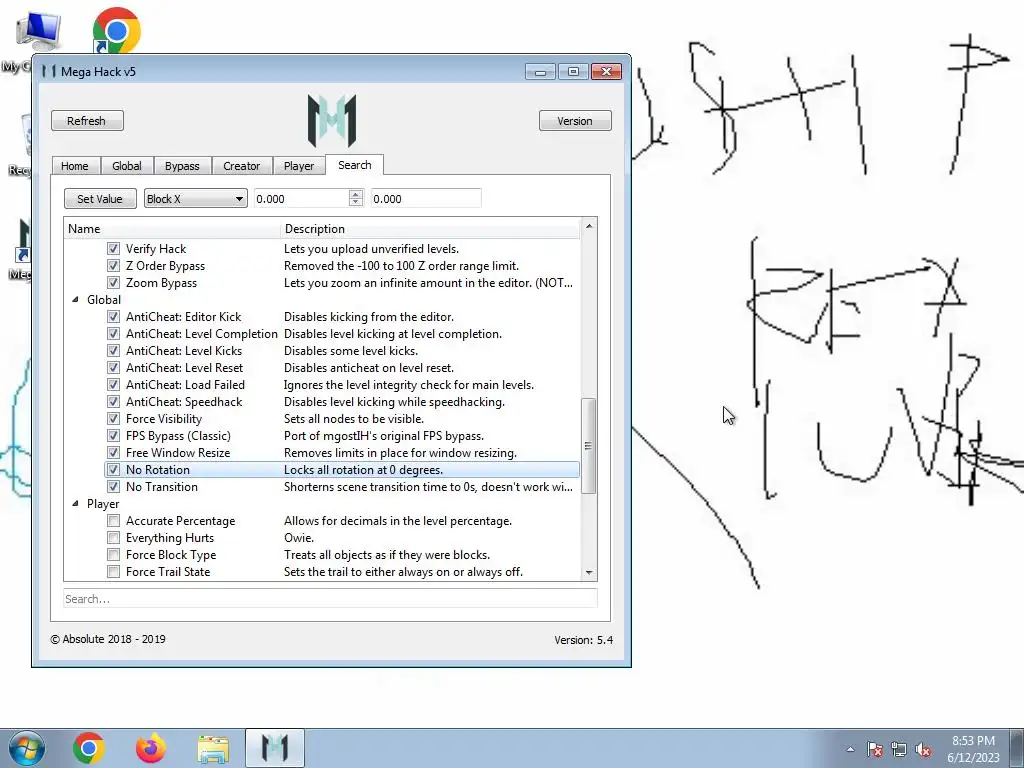Click the Mega Hack title bar icon
This screenshot has width=1024, height=768.
49,71
